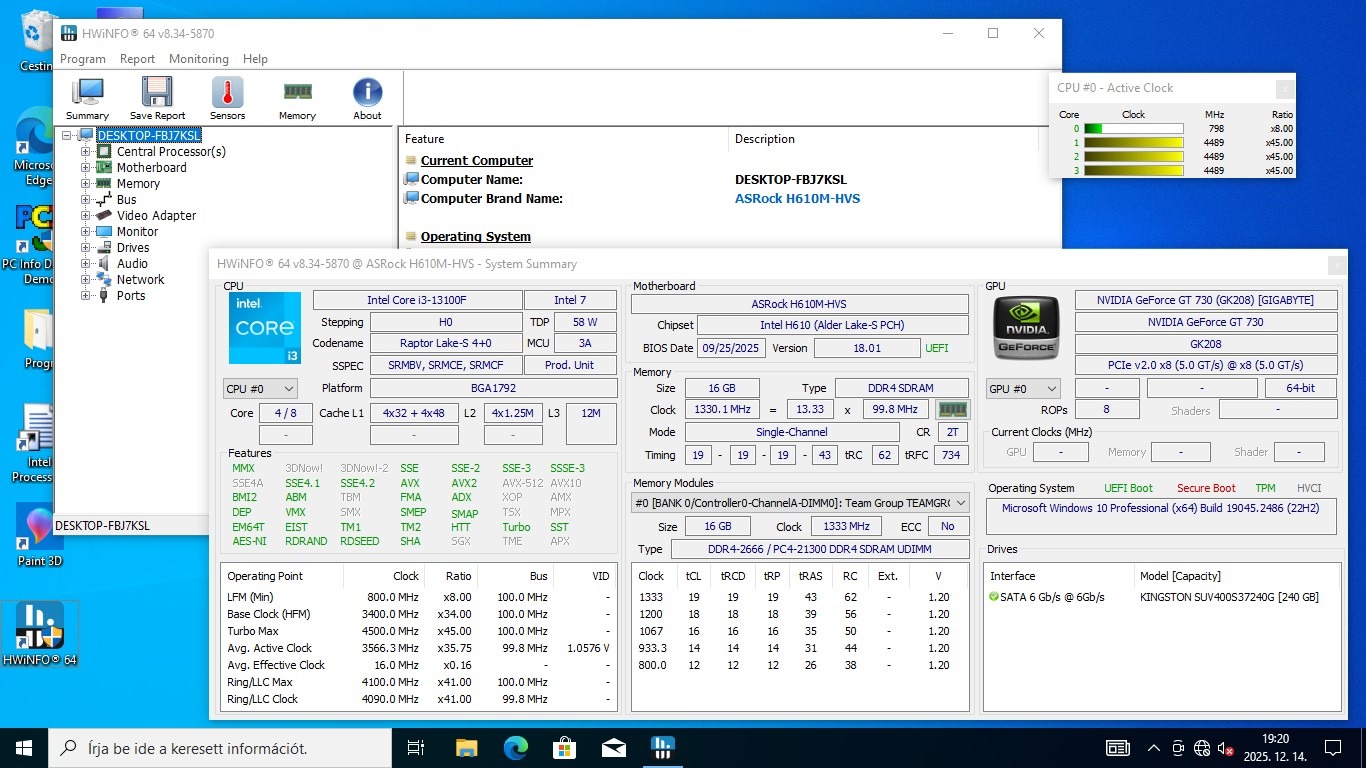
Task: Click the Memory toolbar icon
Action: pos(297,98)
